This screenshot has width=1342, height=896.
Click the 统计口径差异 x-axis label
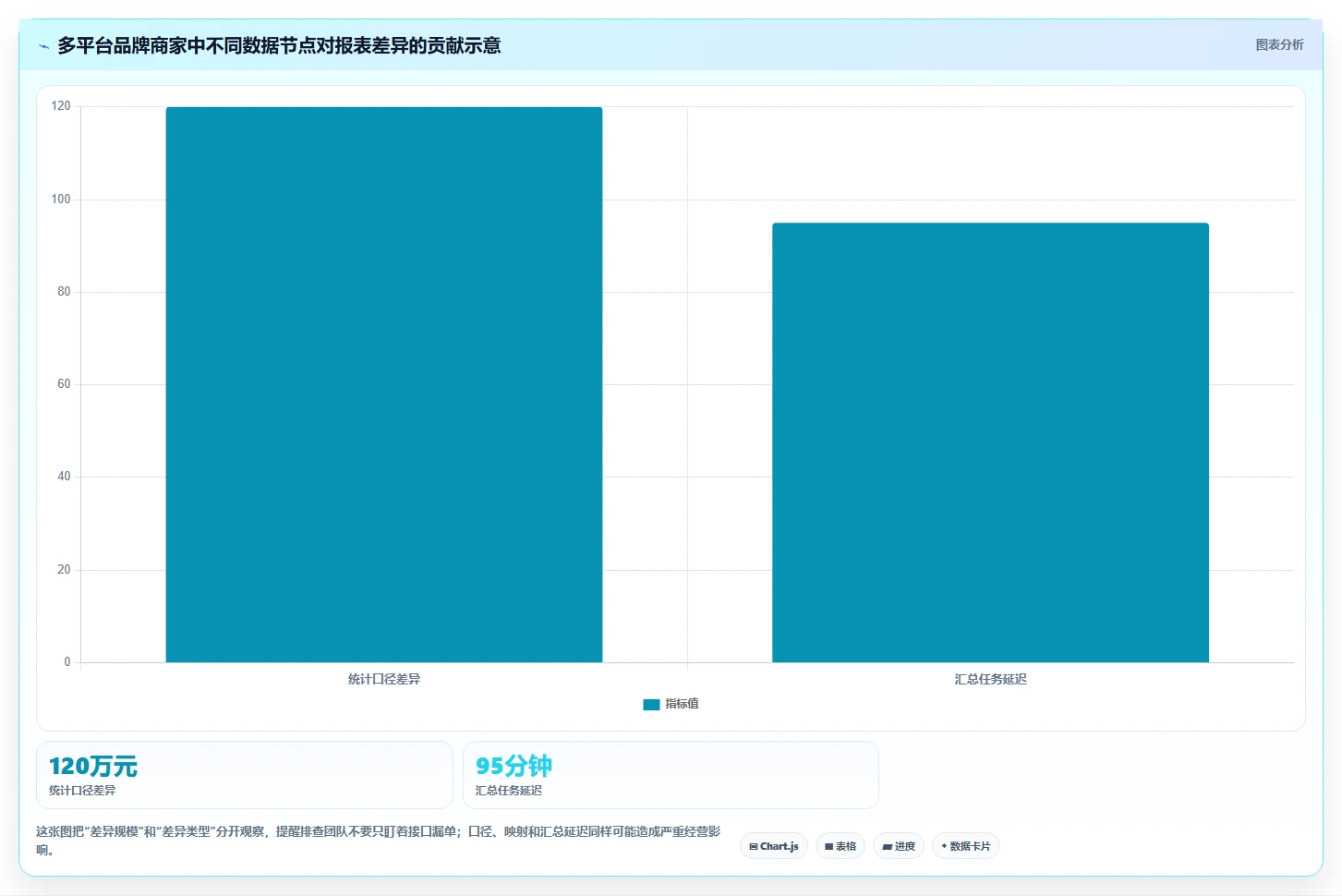pos(384,679)
